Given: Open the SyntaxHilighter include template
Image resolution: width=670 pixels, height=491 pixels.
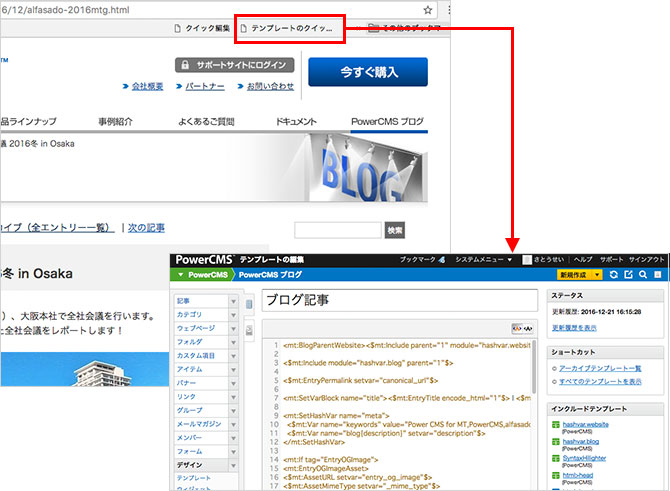Looking at the screenshot, I should [584, 458].
